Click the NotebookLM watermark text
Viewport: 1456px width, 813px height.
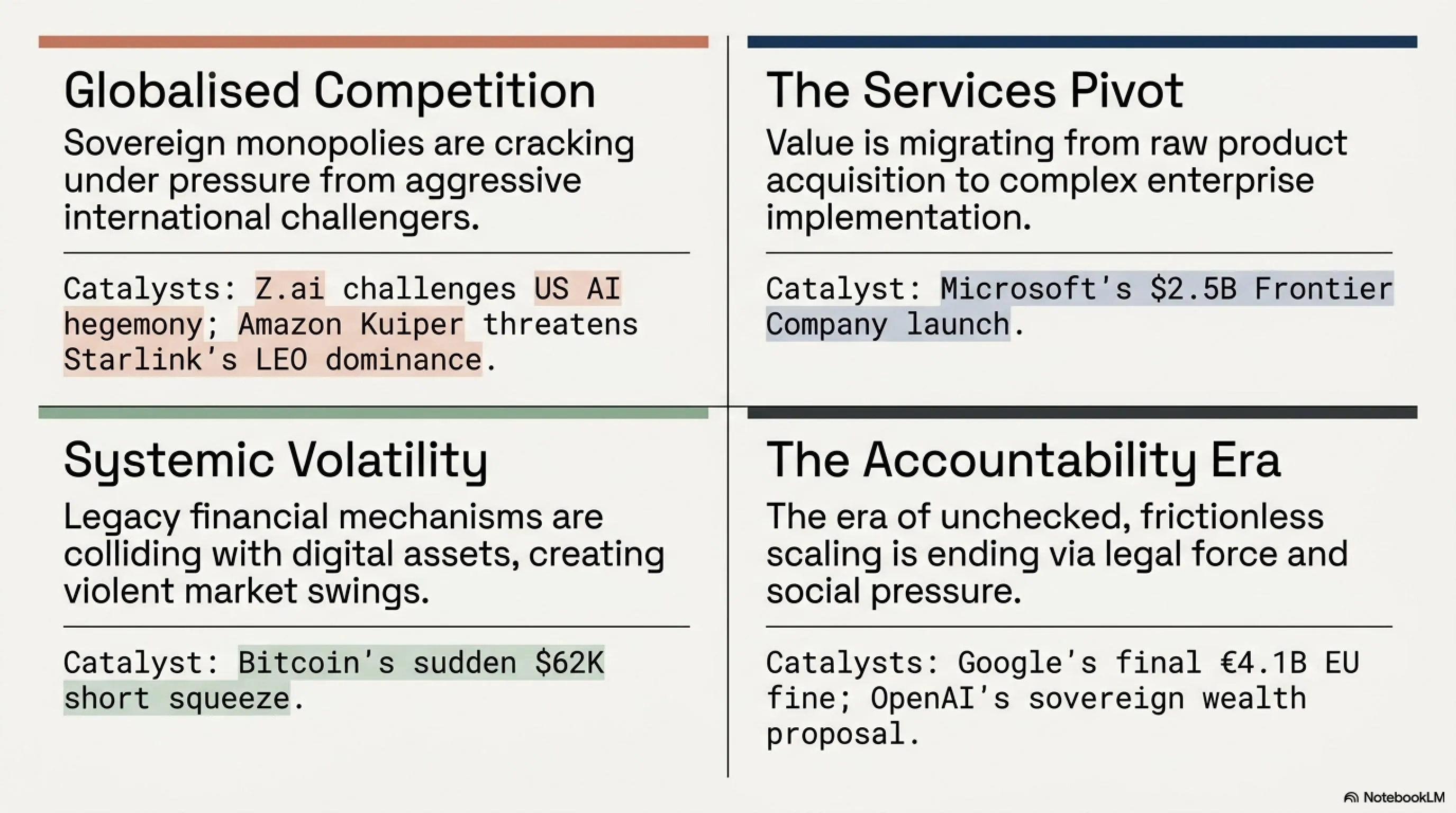click(1404, 797)
